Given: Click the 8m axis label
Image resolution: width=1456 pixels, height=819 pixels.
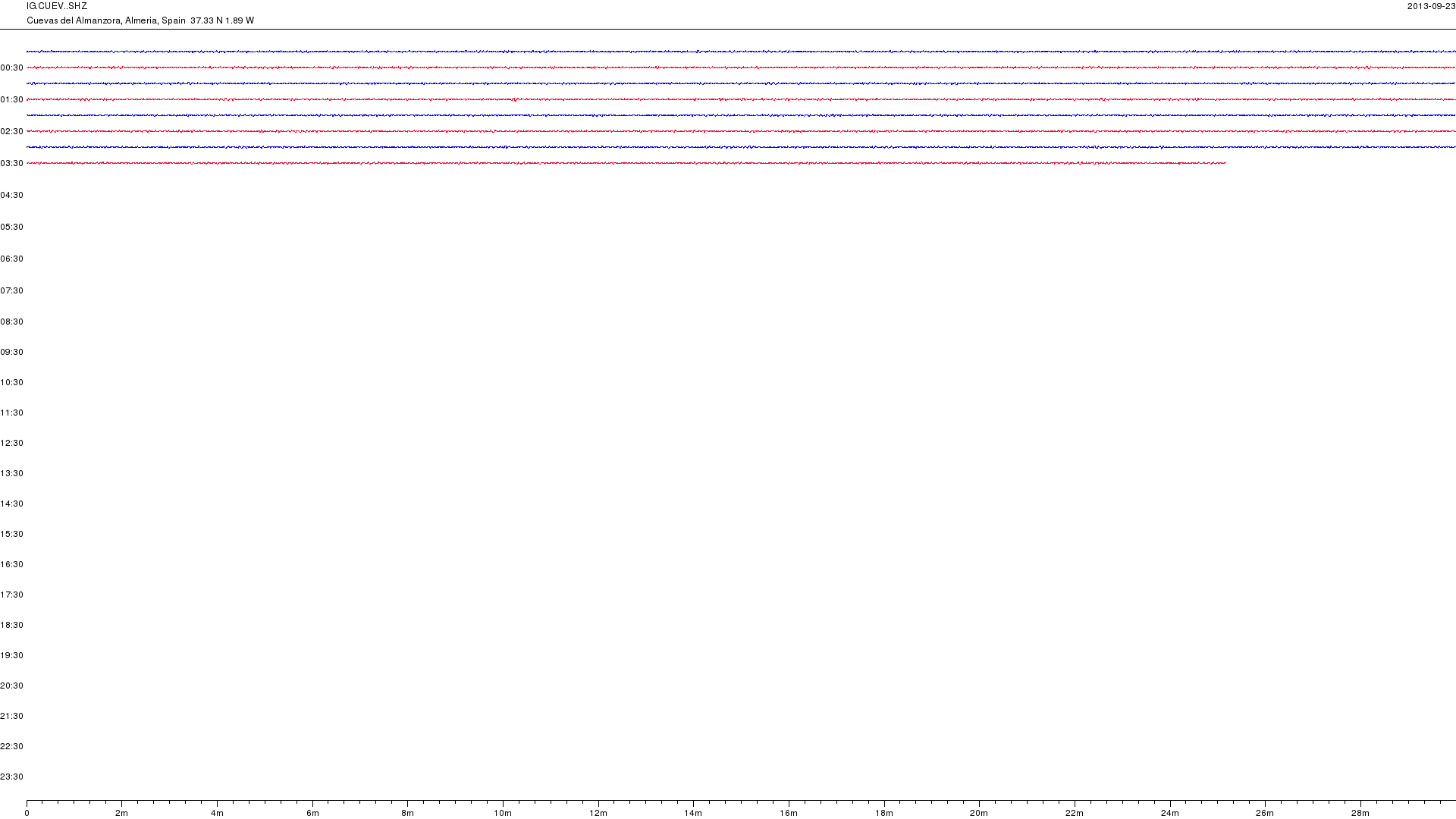Looking at the screenshot, I should click(408, 814).
